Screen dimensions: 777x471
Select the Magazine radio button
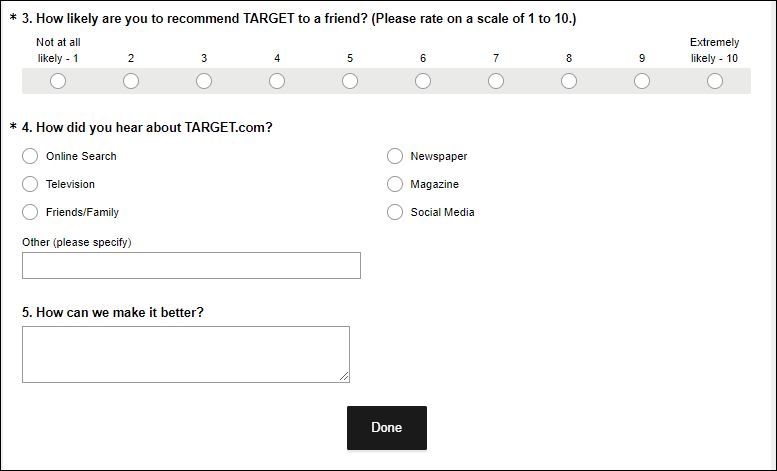(394, 184)
